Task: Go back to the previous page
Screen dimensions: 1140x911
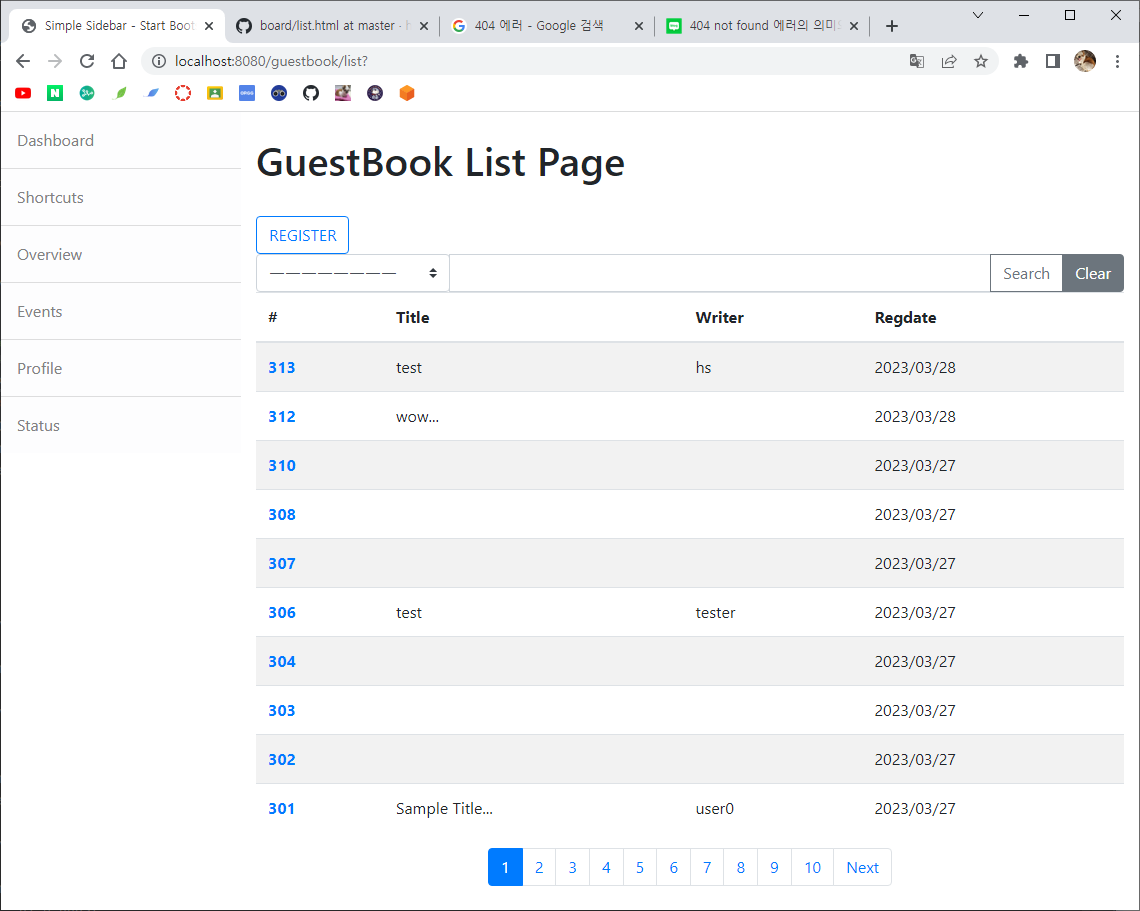Action: click(x=23, y=61)
